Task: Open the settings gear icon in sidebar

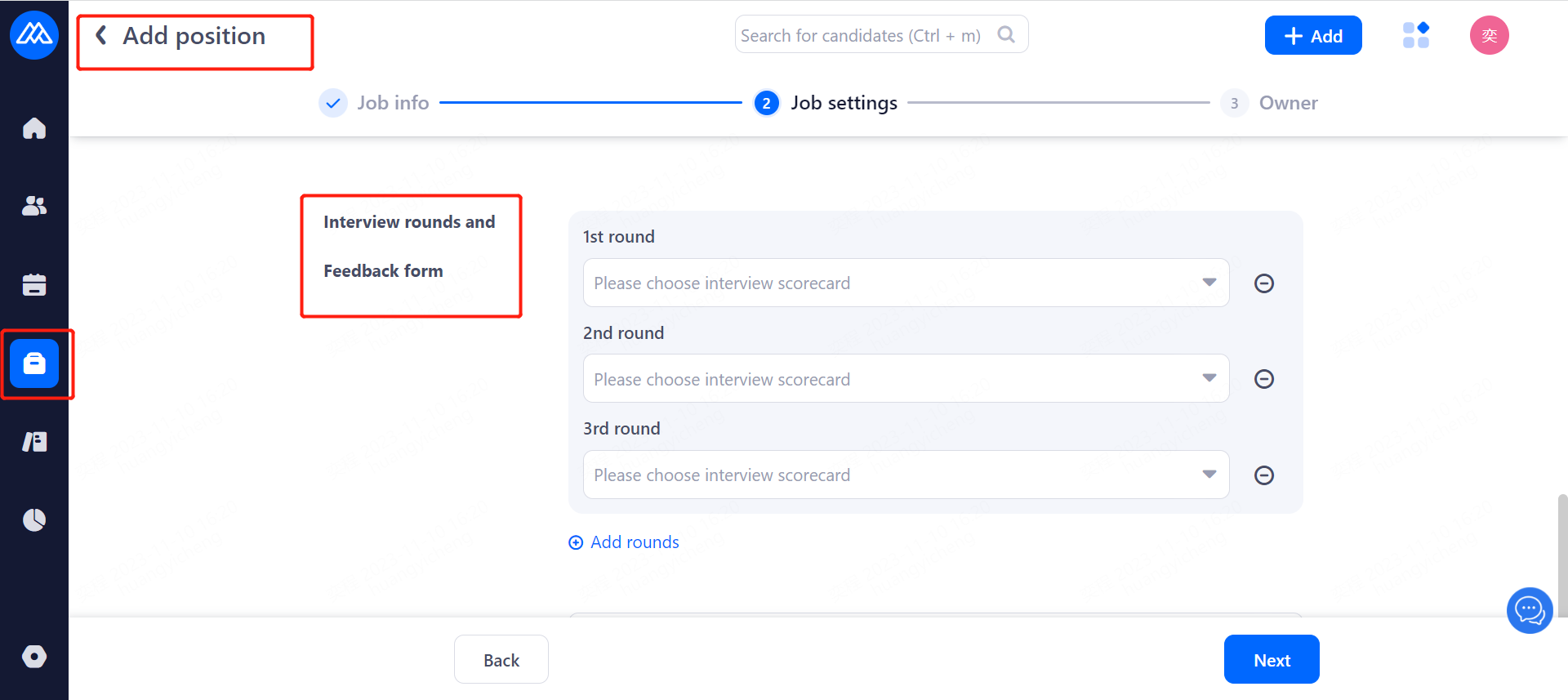Action: (34, 656)
